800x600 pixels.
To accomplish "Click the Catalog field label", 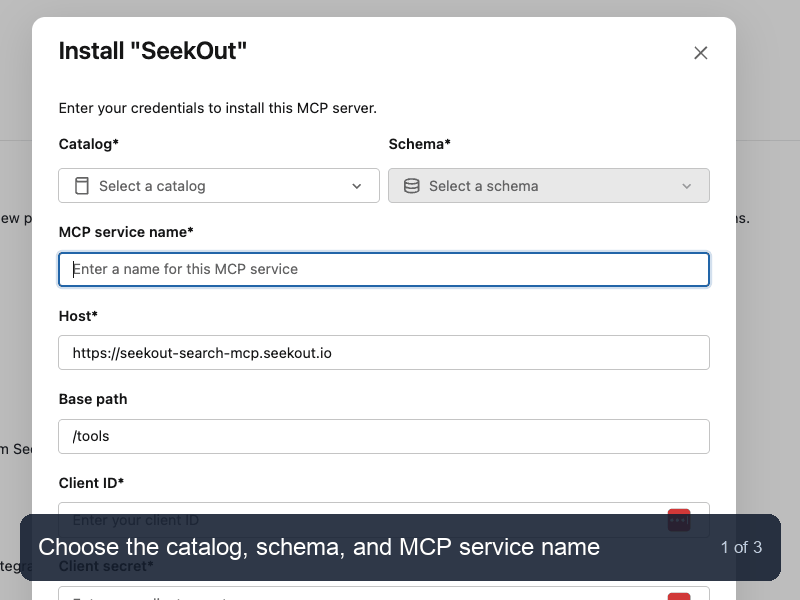I will [89, 144].
